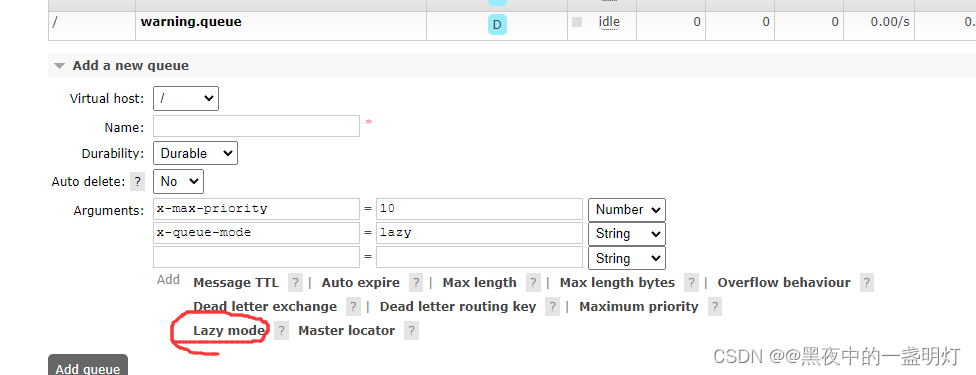
Task: Add the Dead letter exchange argument
Action: (x=265, y=307)
